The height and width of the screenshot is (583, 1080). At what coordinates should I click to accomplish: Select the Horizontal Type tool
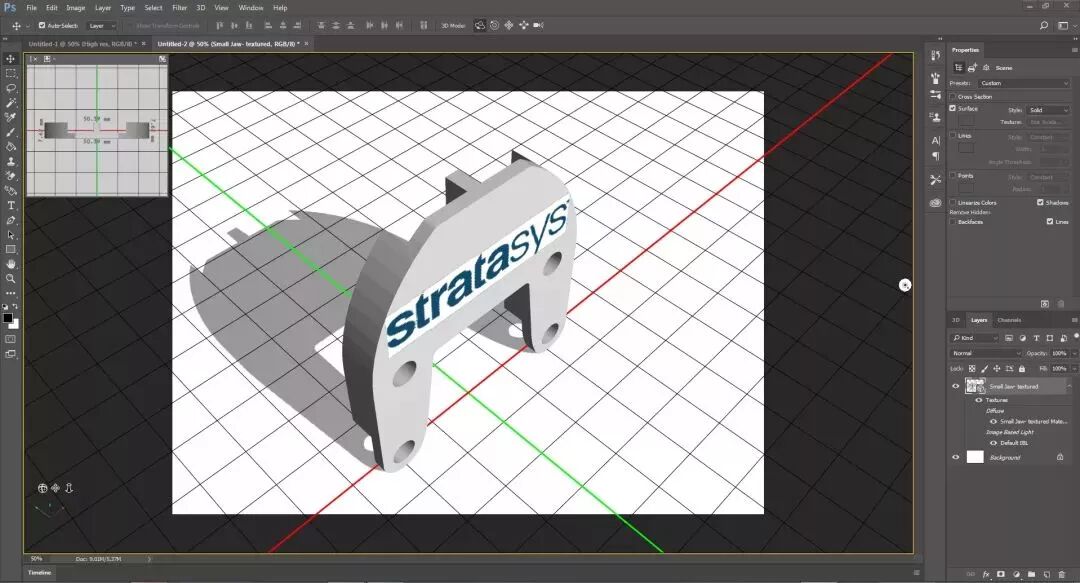10,205
